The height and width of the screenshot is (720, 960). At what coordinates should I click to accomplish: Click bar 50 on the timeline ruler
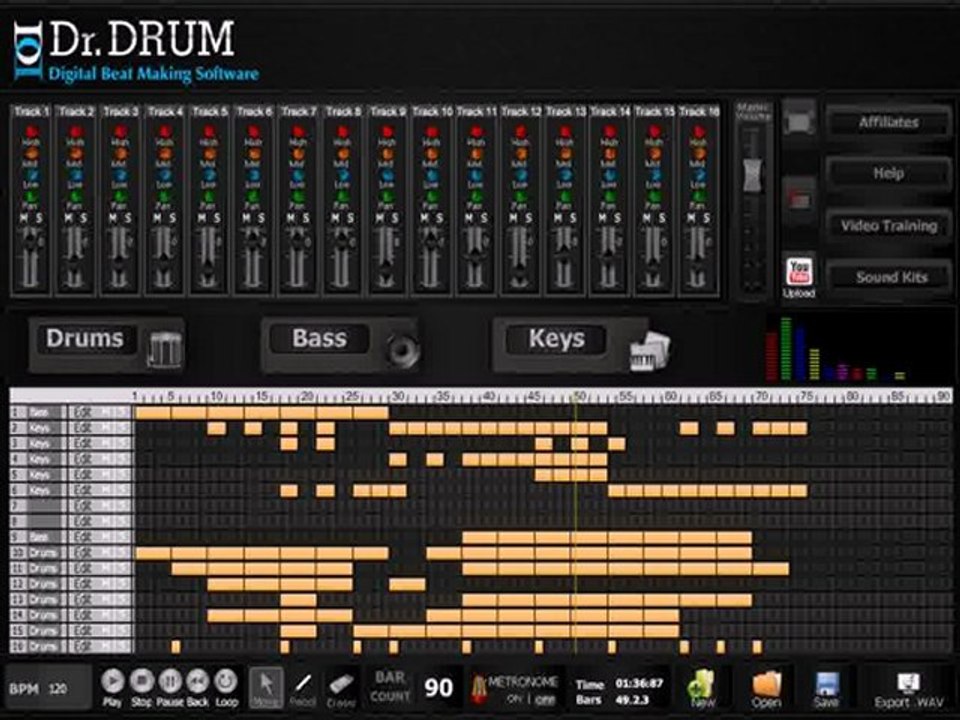click(x=579, y=397)
